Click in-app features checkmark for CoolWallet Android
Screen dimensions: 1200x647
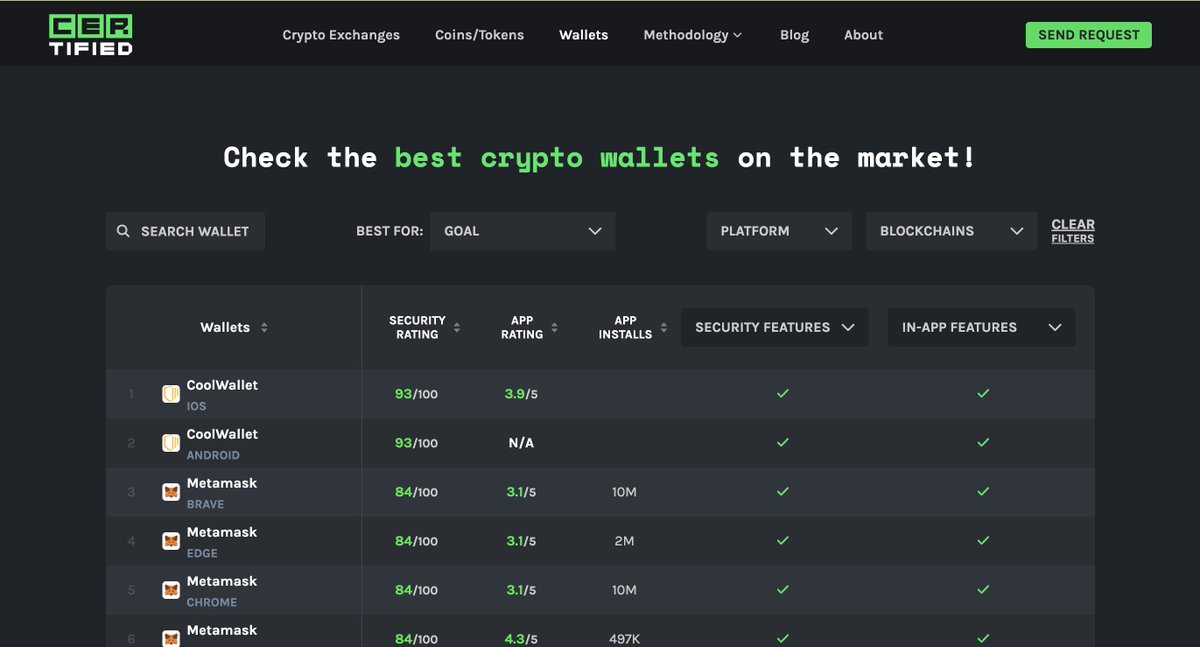(983, 443)
